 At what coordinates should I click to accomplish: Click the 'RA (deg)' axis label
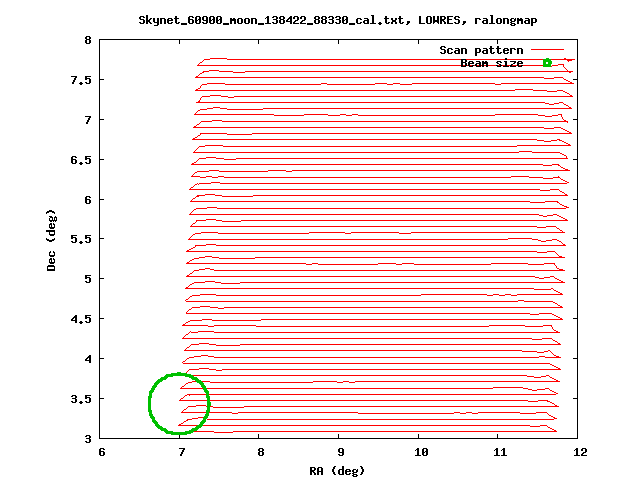[x=337, y=471]
